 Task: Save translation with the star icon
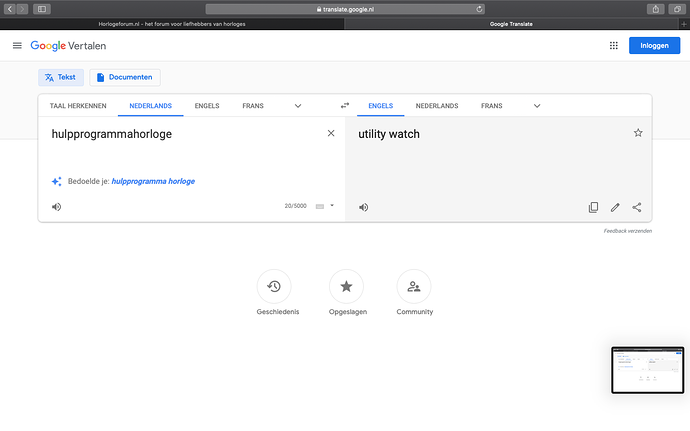(638, 133)
